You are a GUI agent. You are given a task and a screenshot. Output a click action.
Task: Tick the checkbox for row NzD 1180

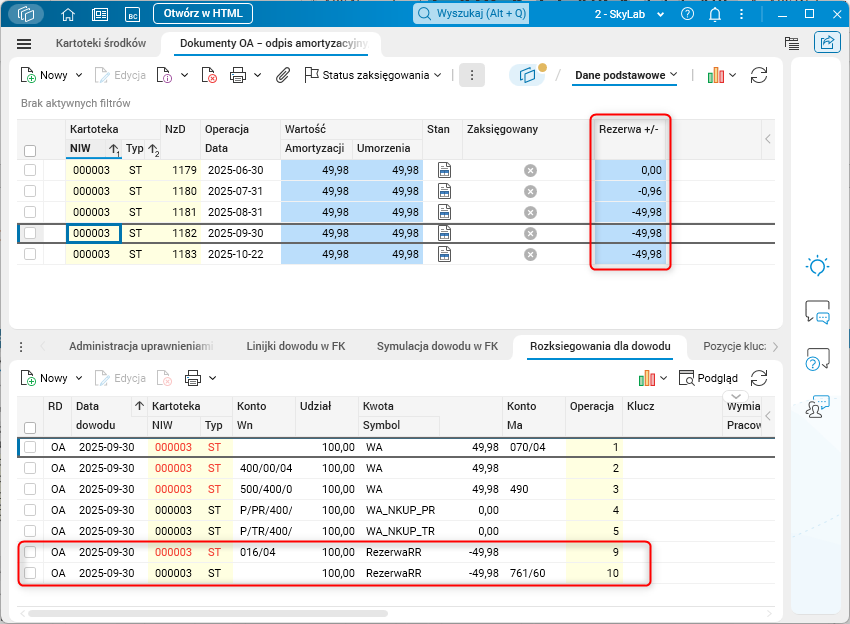click(x=30, y=191)
